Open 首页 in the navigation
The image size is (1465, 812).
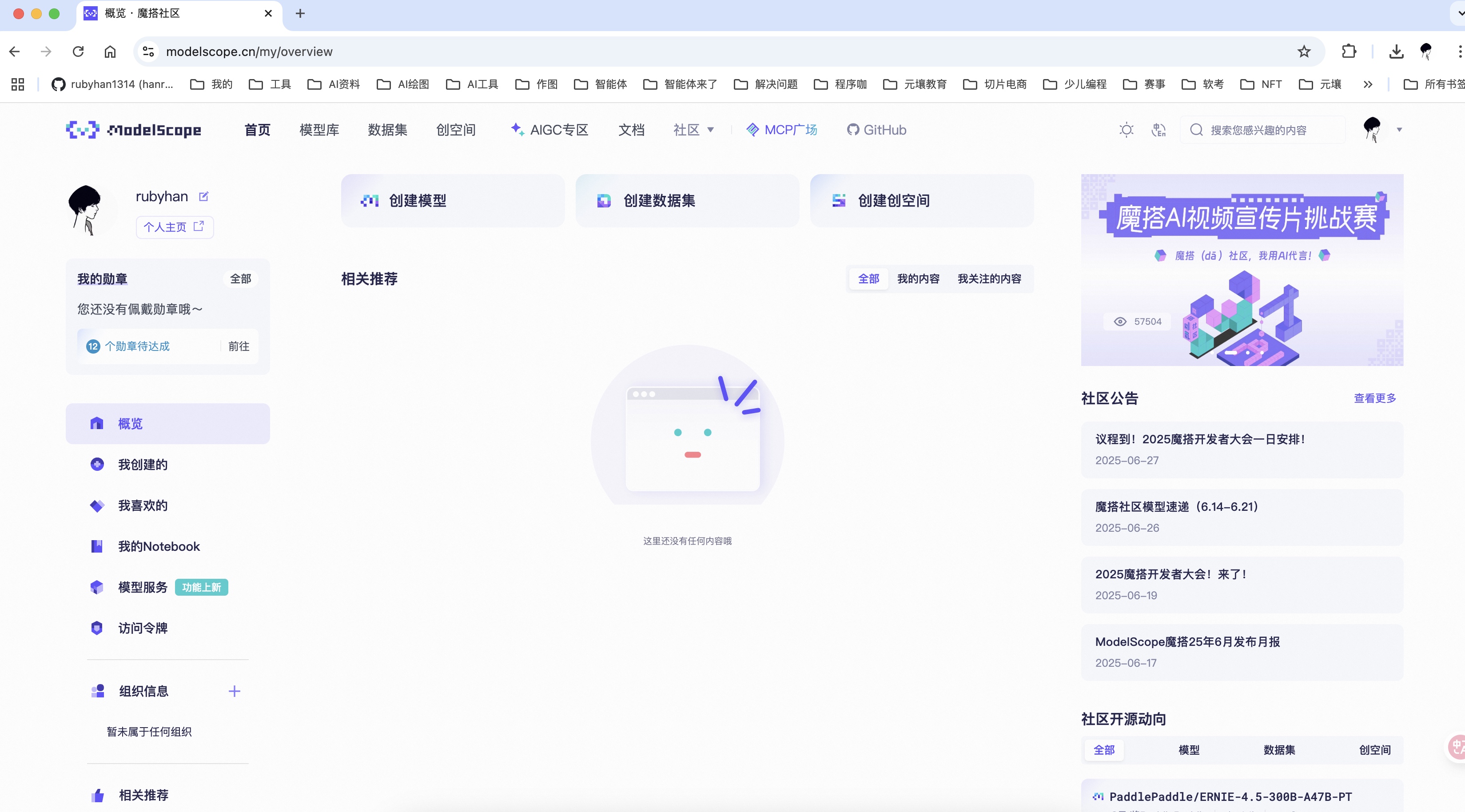click(x=257, y=130)
